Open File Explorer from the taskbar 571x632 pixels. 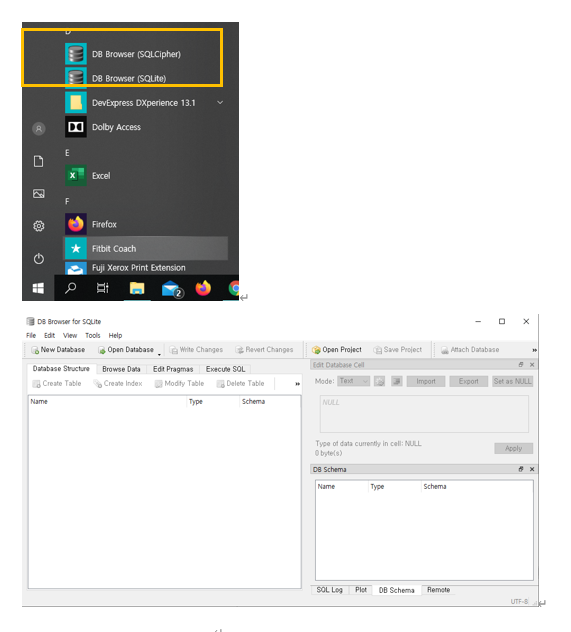point(137,288)
